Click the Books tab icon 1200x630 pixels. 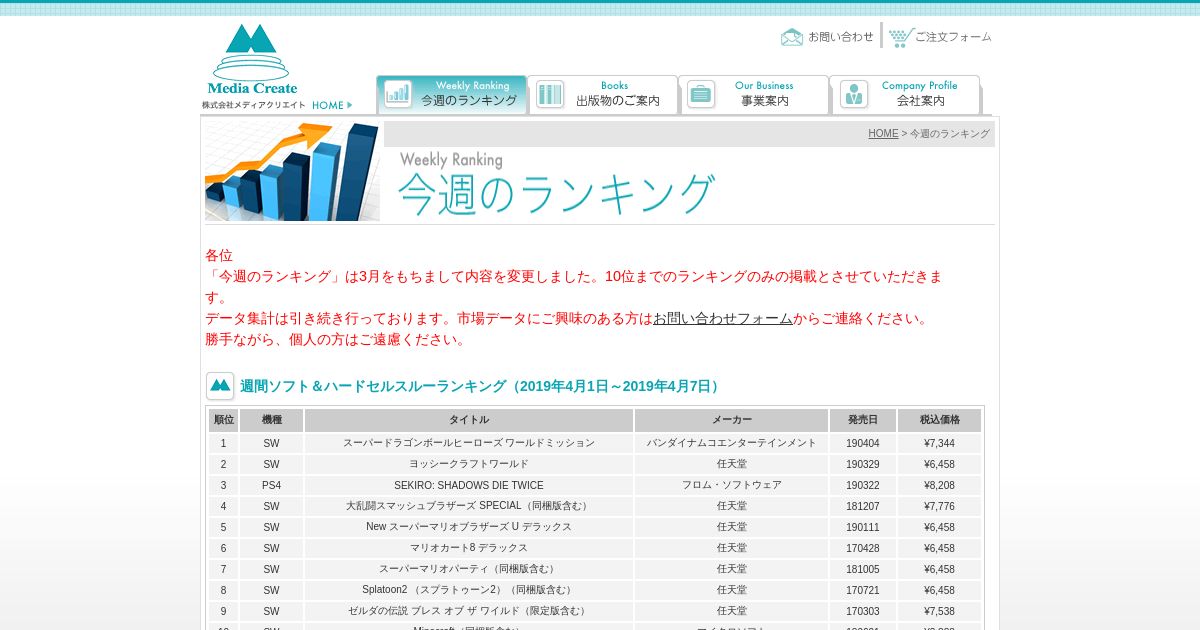coord(550,94)
